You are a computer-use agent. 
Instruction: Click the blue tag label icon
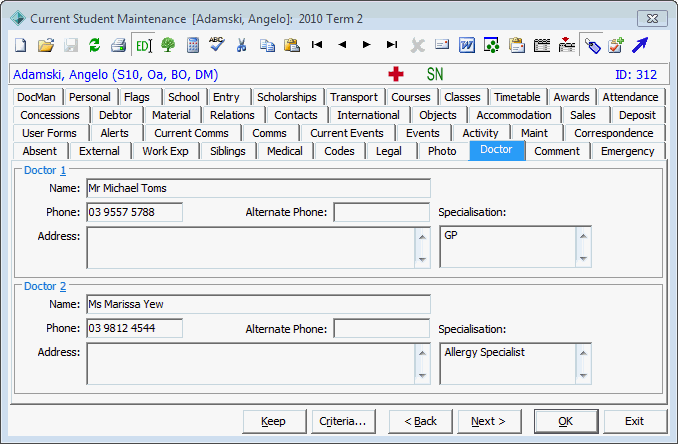tap(592, 45)
